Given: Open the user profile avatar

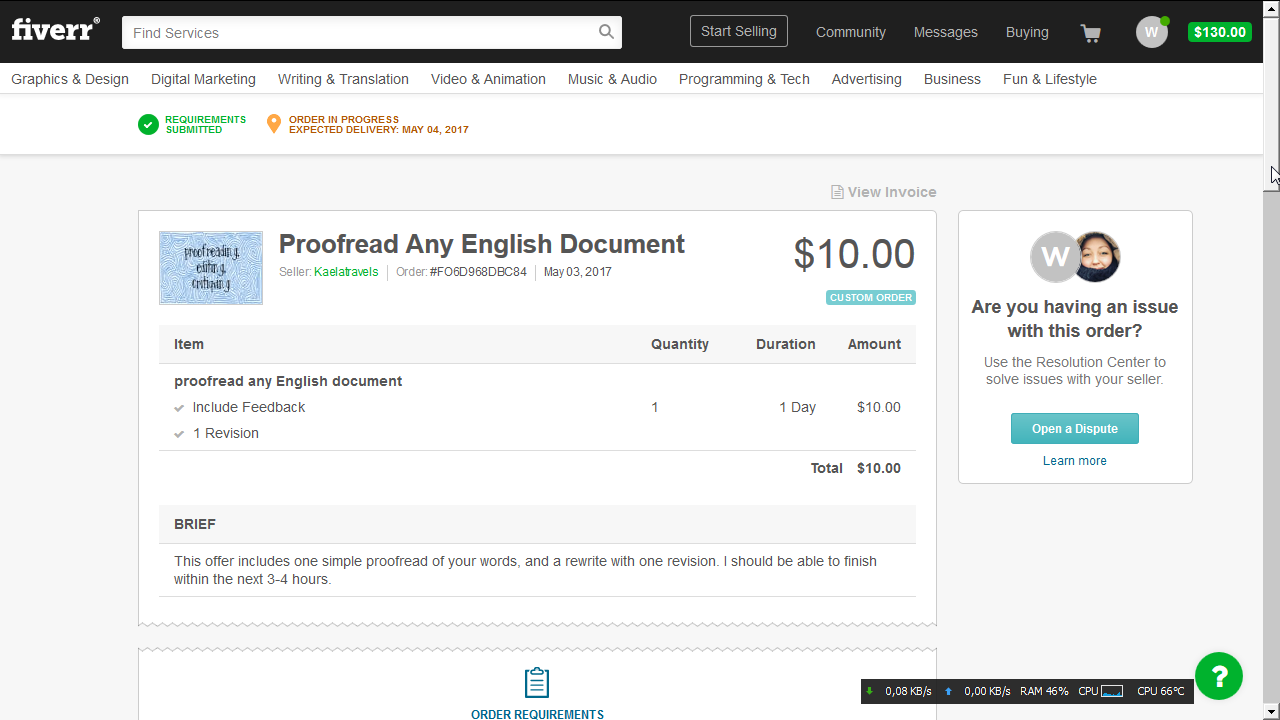Looking at the screenshot, I should pyautogui.click(x=1151, y=32).
